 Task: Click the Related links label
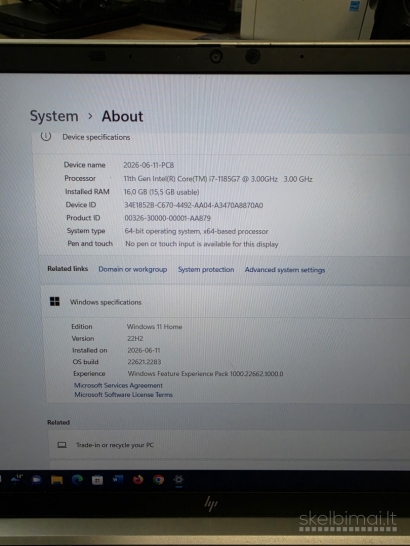68,268
